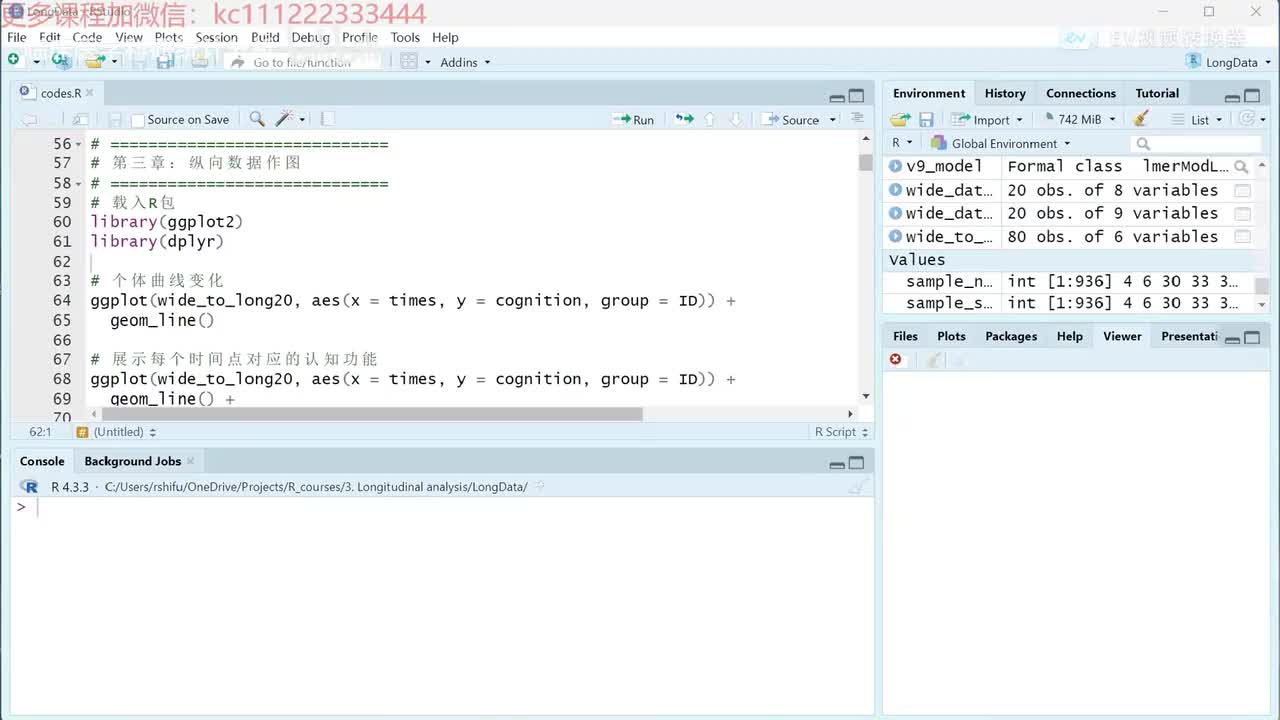1280x720 pixels.
Task: Click the Clear console broom icon
Action: tap(857, 487)
